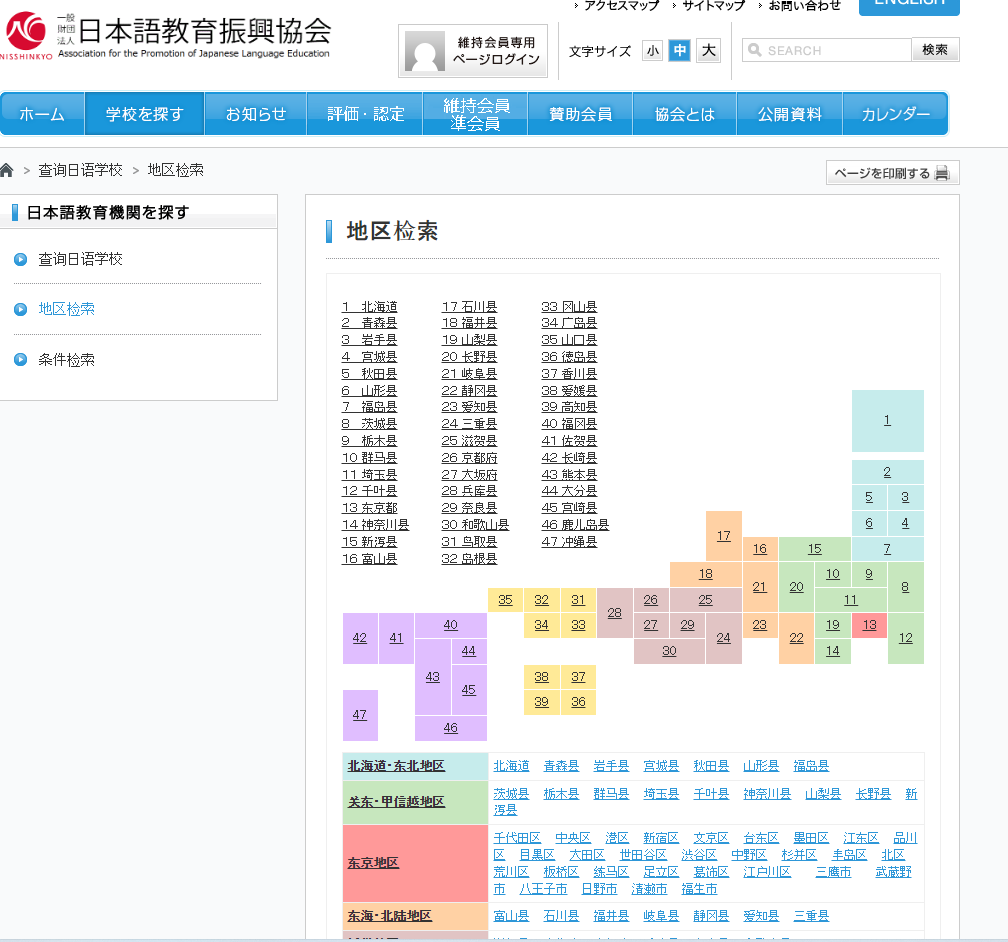Toggle the site to ENGLISH
The width and height of the screenshot is (1008, 942).
click(908, 8)
